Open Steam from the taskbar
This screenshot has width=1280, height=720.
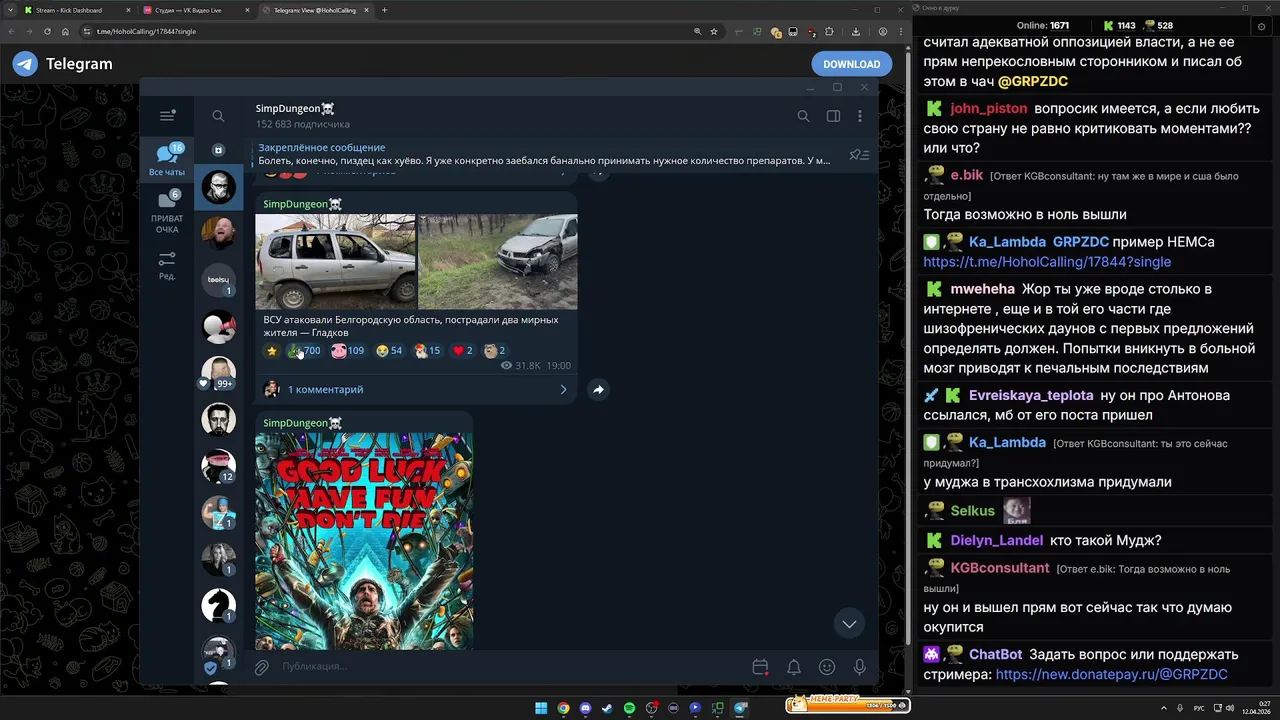[x=607, y=708]
